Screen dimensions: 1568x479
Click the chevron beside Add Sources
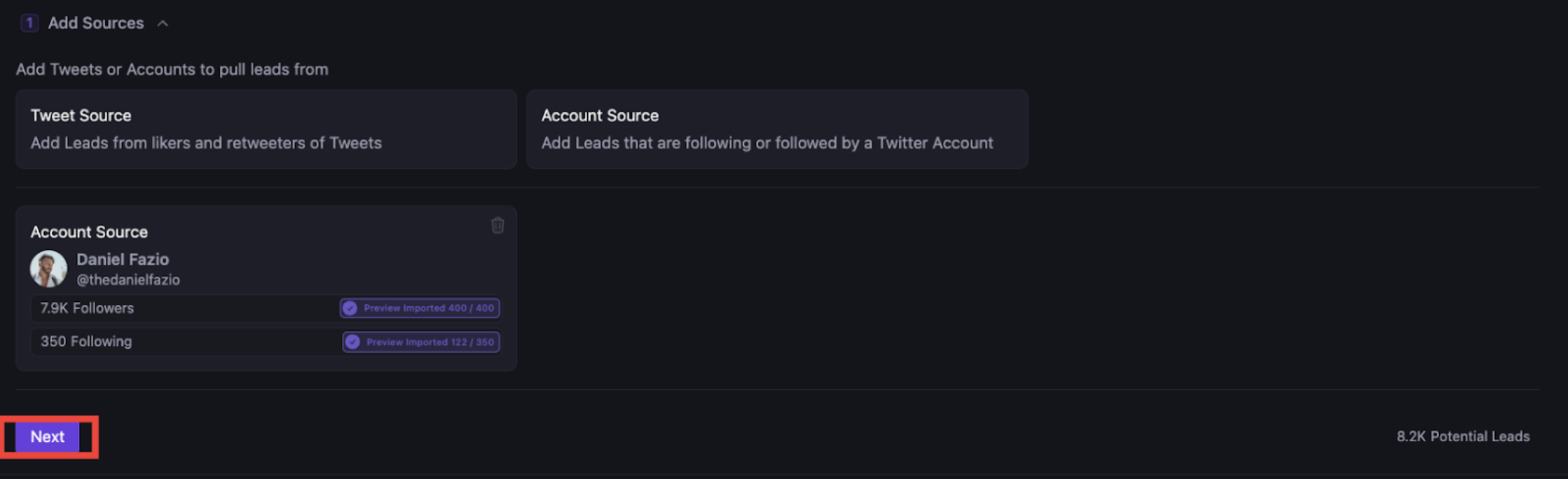163,22
